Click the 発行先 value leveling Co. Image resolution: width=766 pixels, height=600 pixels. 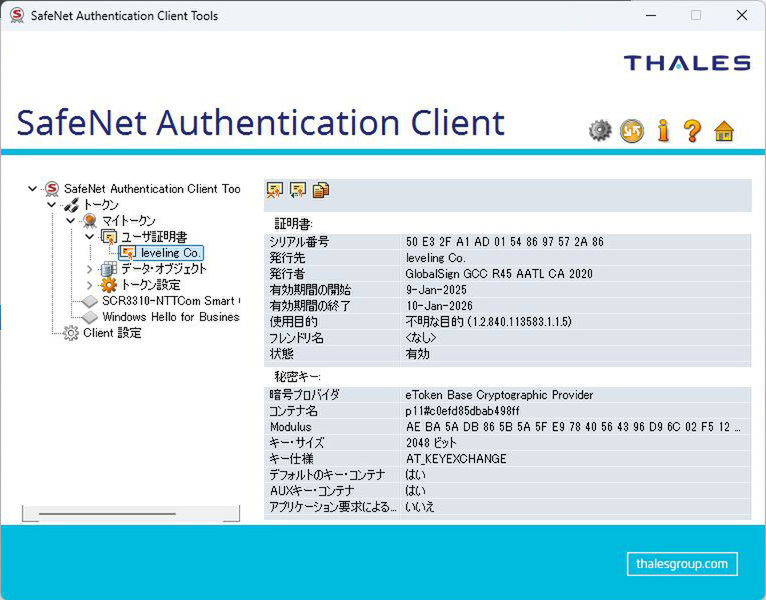[x=435, y=258]
